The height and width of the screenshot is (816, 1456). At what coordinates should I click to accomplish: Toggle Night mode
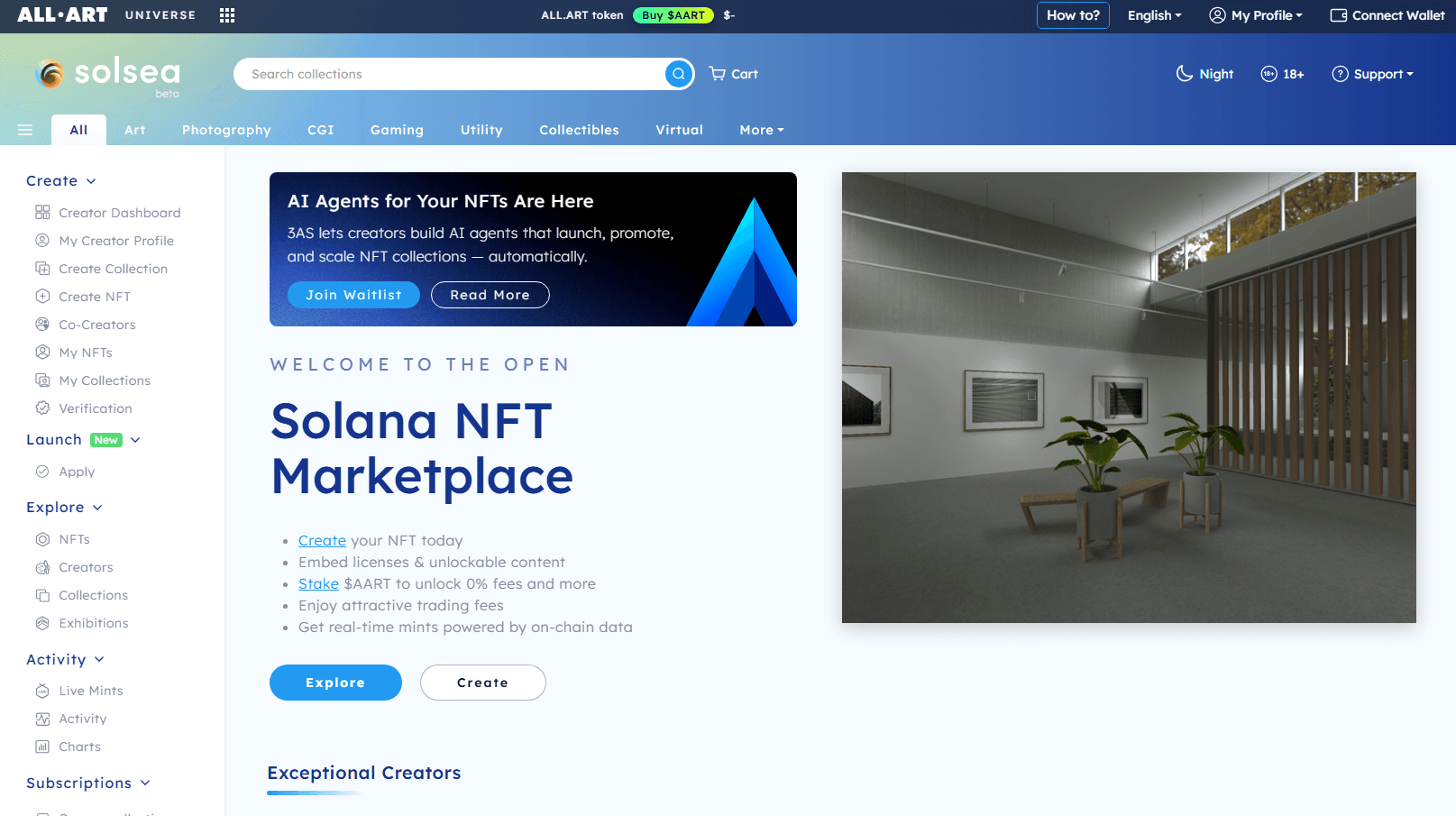1204,74
